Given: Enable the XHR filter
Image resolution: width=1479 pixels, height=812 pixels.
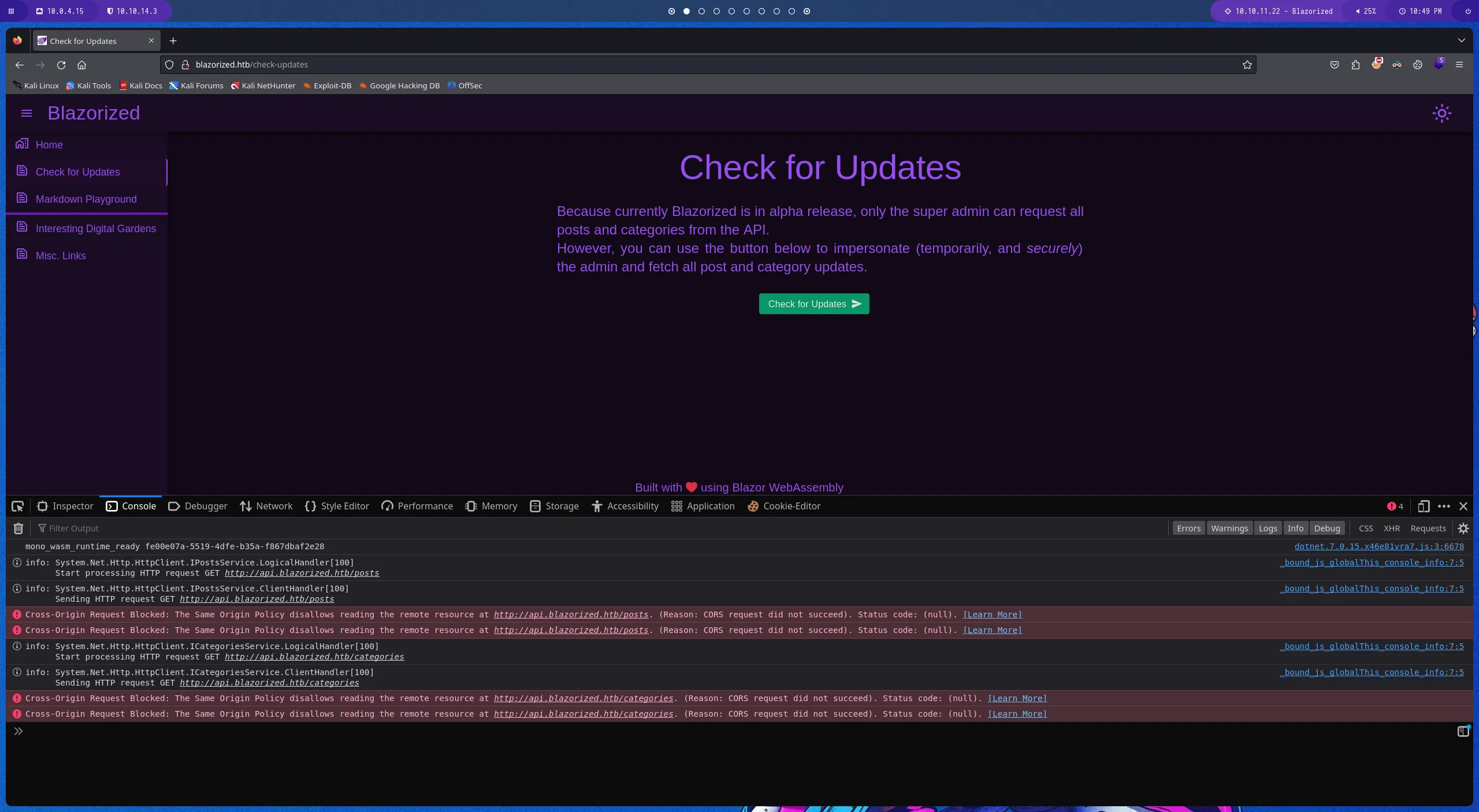Looking at the screenshot, I should [x=1391, y=528].
